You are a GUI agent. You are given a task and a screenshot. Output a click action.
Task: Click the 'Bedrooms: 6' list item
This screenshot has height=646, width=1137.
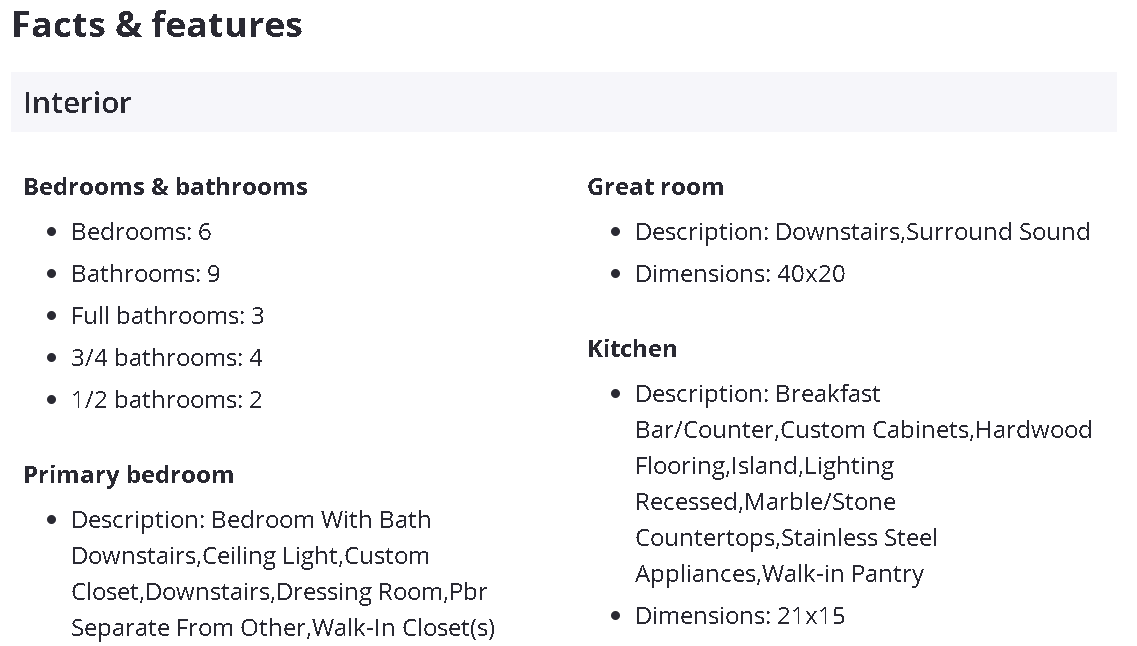pos(141,232)
